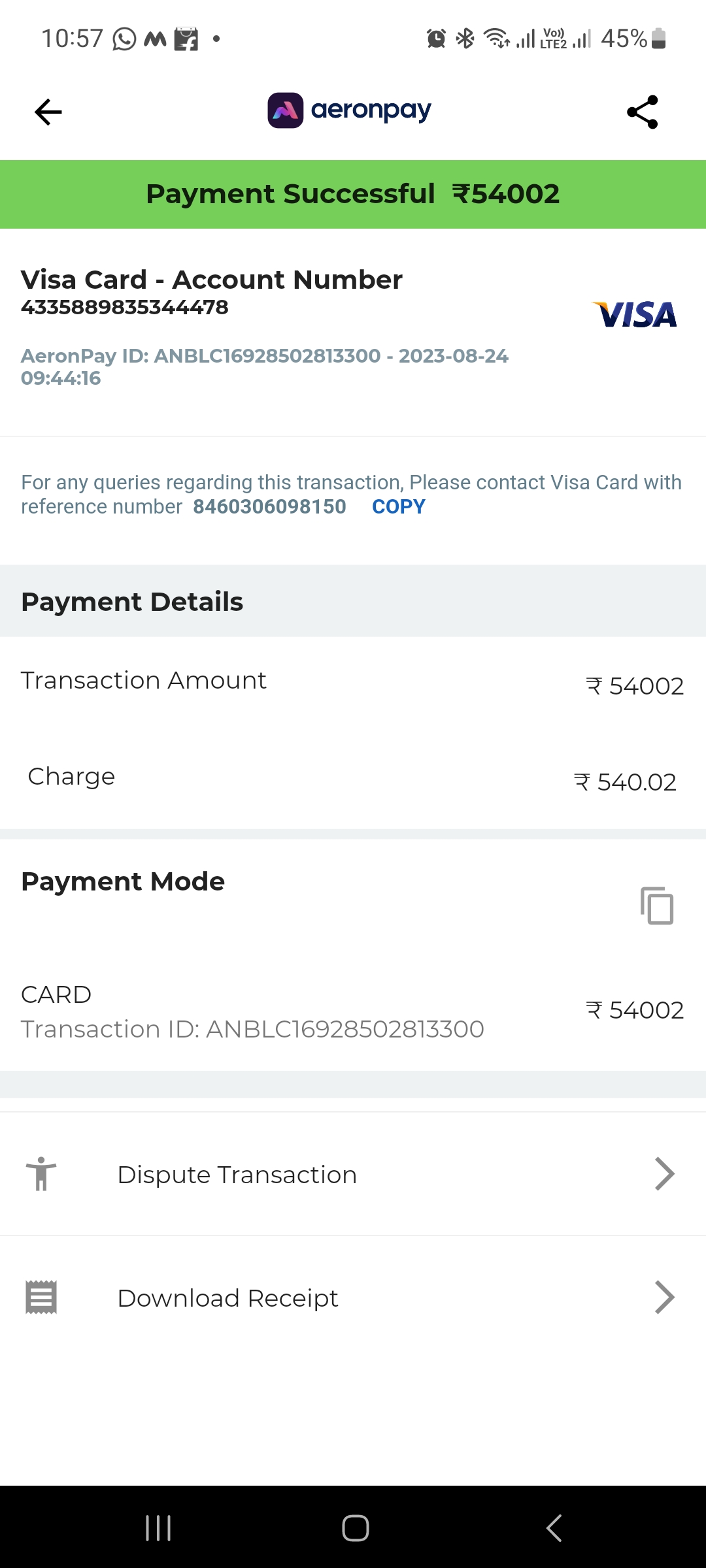Tap the Dispute Transaction person icon
This screenshot has height=1568, width=706.
pos(41,1174)
